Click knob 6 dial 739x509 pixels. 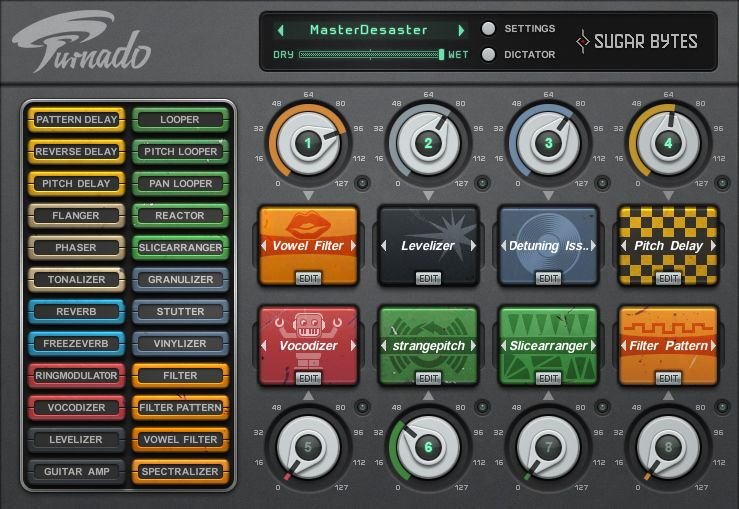(x=428, y=447)
